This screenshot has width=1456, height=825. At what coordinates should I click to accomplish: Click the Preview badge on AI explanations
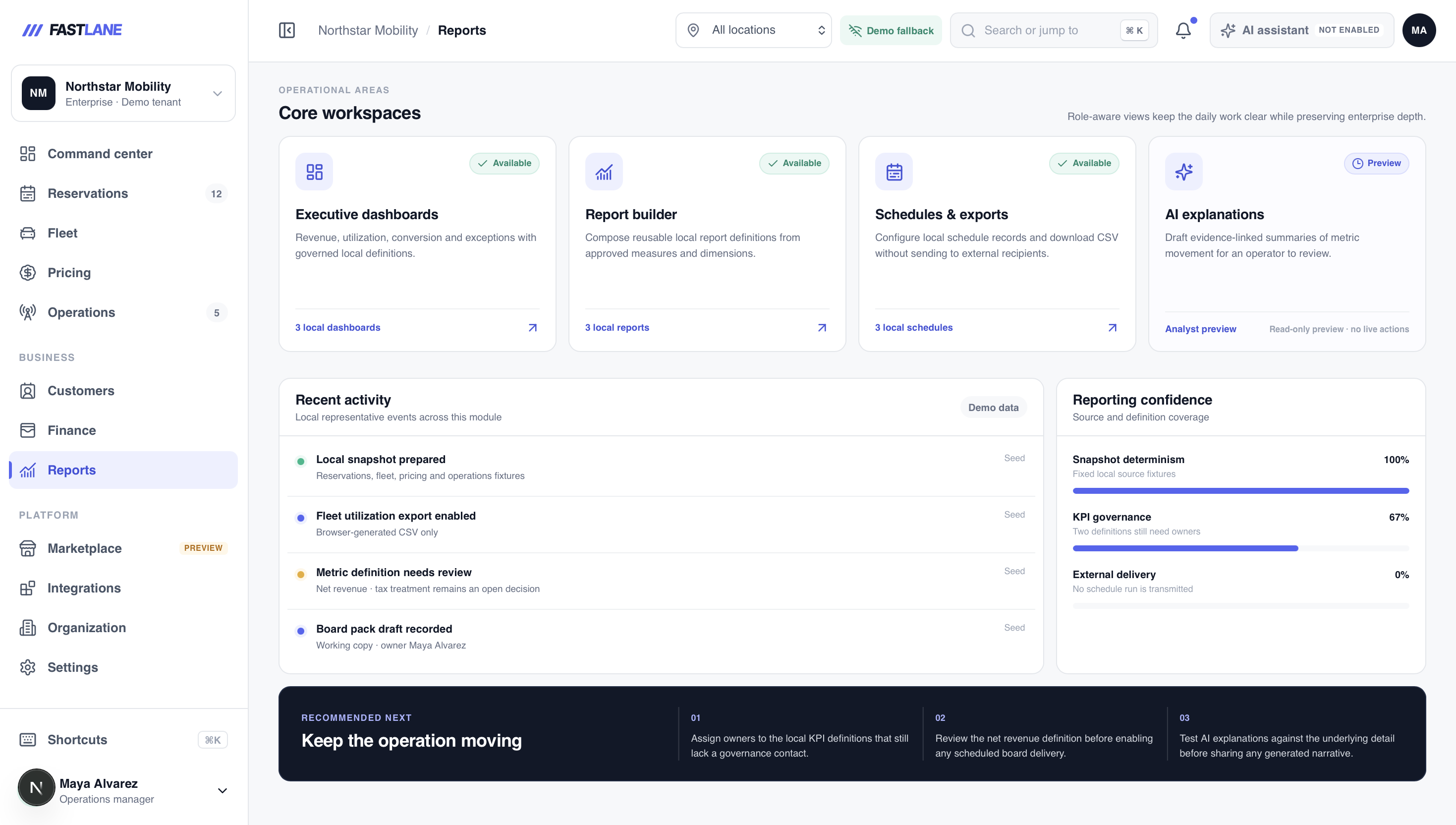(1376, 163)
